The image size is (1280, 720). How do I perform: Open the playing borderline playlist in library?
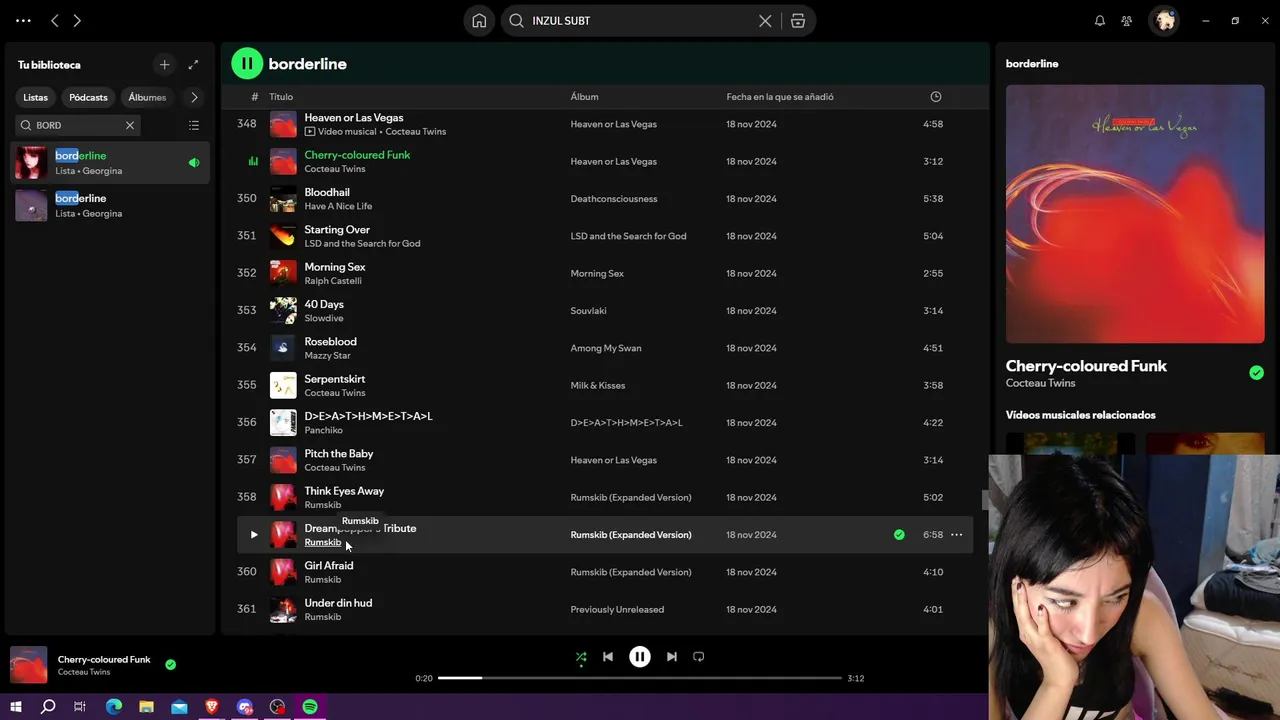click(x=110, y=162)
